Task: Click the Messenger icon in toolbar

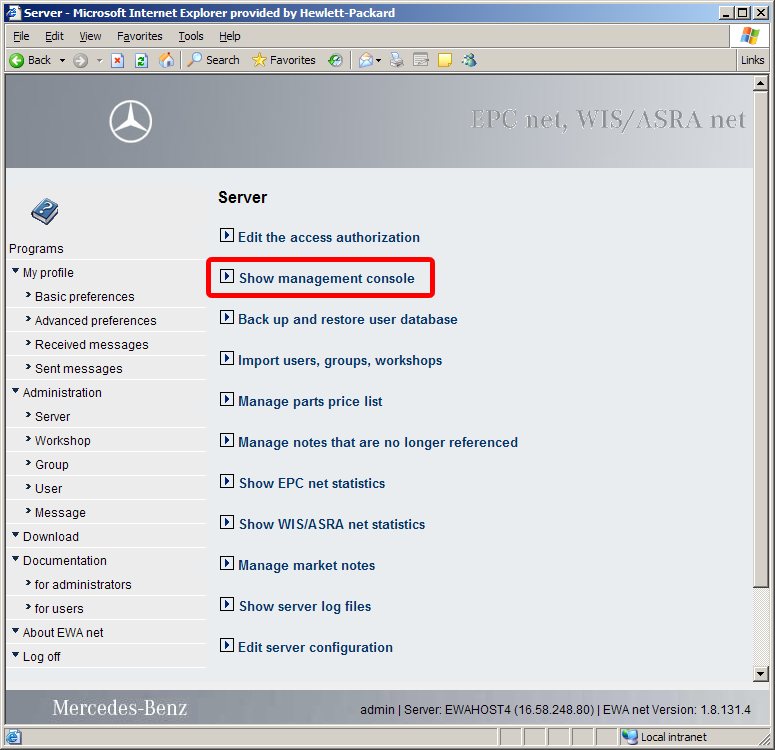Action: coord(469,60)
